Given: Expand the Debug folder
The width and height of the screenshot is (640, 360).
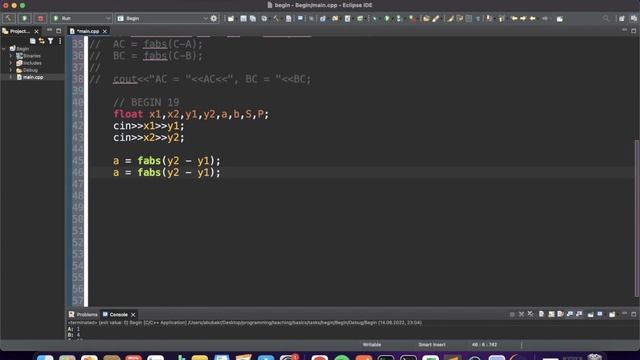Looking at the screenshot, I should coord(11,70).
